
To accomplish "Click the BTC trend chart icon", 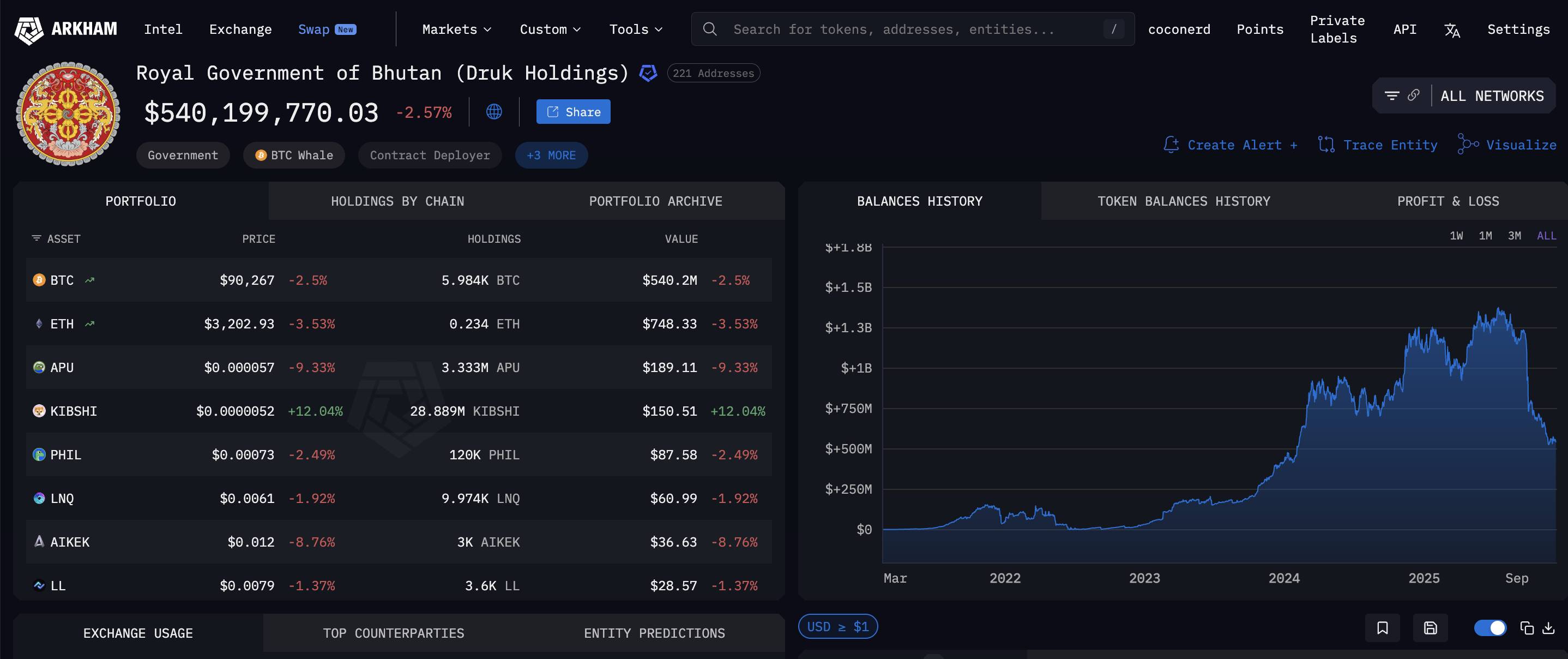I will pos(90,280).
